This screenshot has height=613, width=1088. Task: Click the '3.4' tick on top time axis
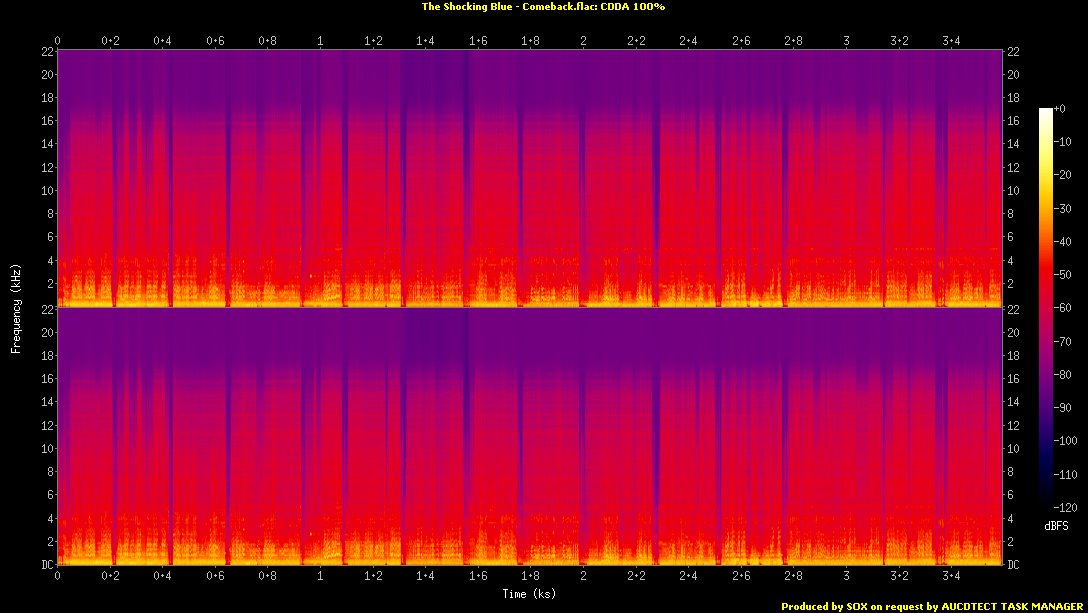coord(951,41)
